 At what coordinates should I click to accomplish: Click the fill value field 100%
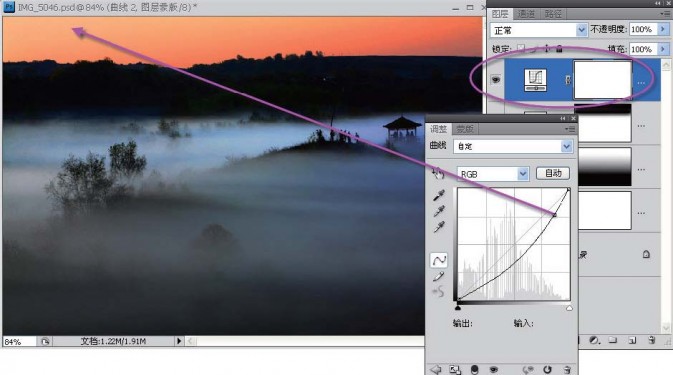click(x=643, y=49)
